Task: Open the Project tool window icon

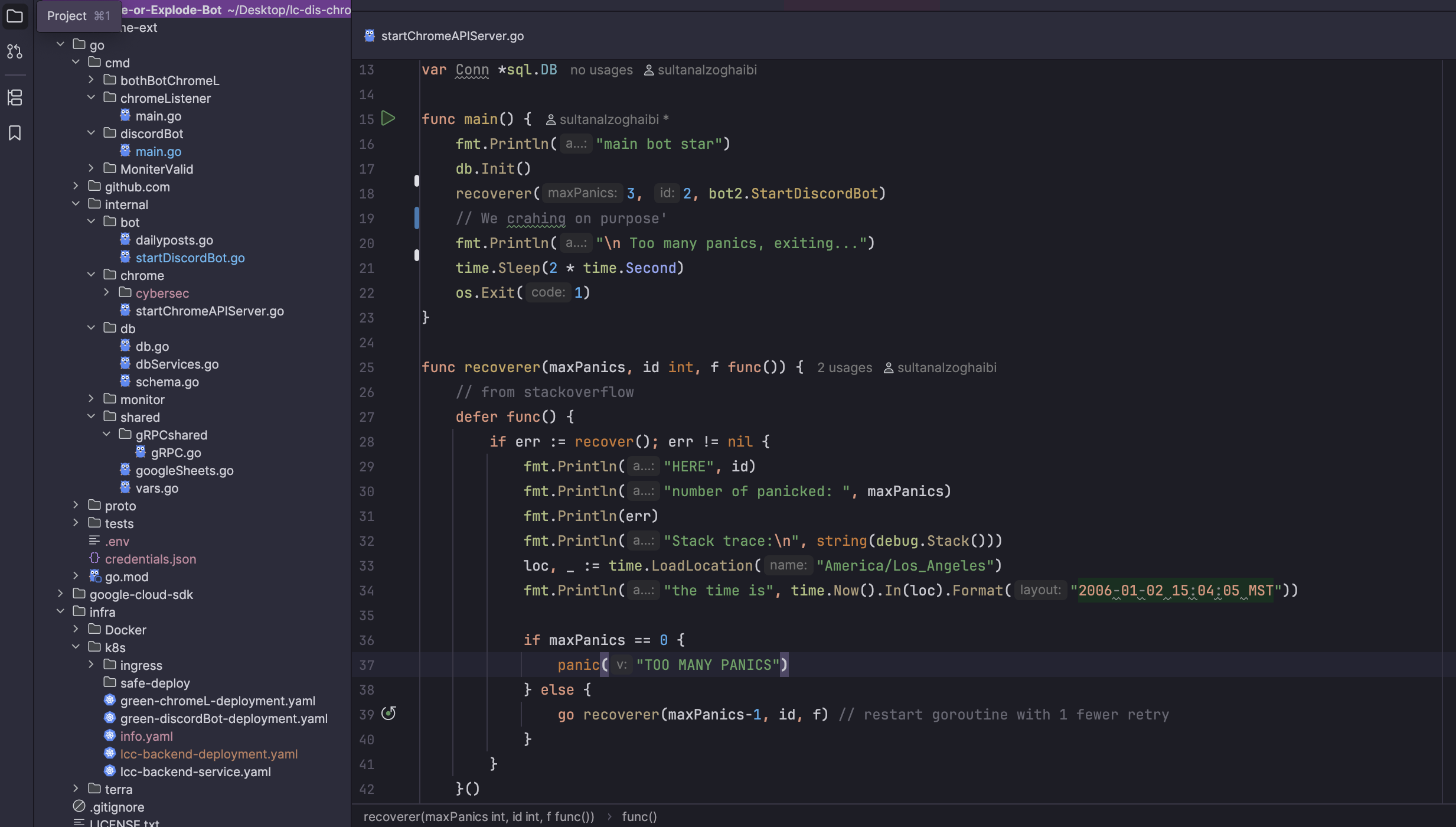Action: 15,16
